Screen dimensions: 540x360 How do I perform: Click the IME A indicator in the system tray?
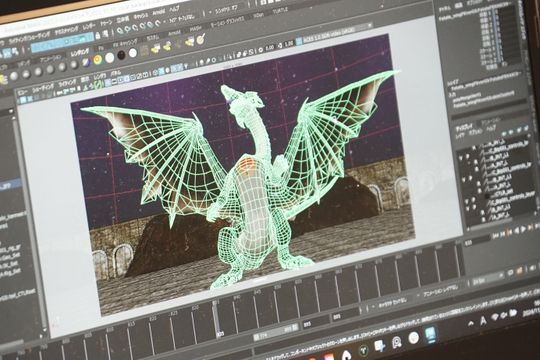483,320
